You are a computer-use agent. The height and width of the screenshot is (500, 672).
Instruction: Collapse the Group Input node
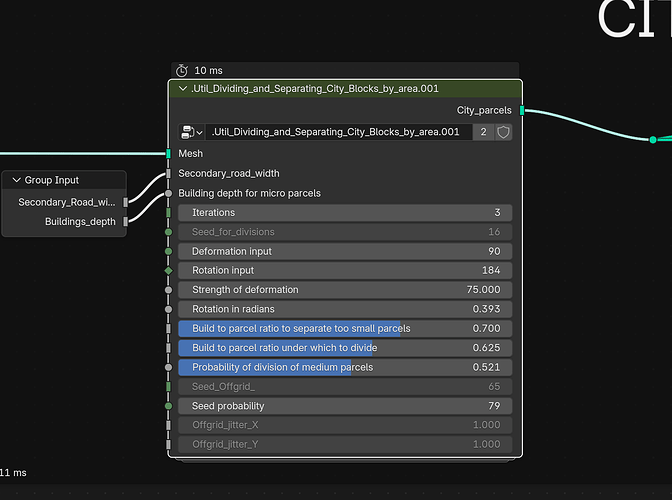(x=17, y=180)
